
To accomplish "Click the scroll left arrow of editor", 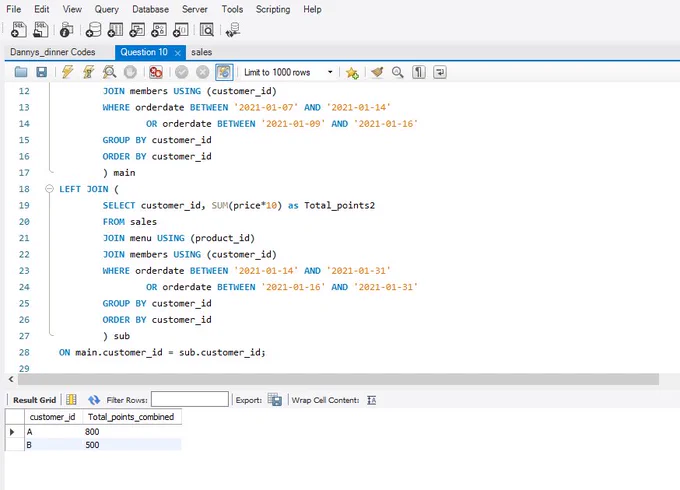I will click(x=11, y=379).
